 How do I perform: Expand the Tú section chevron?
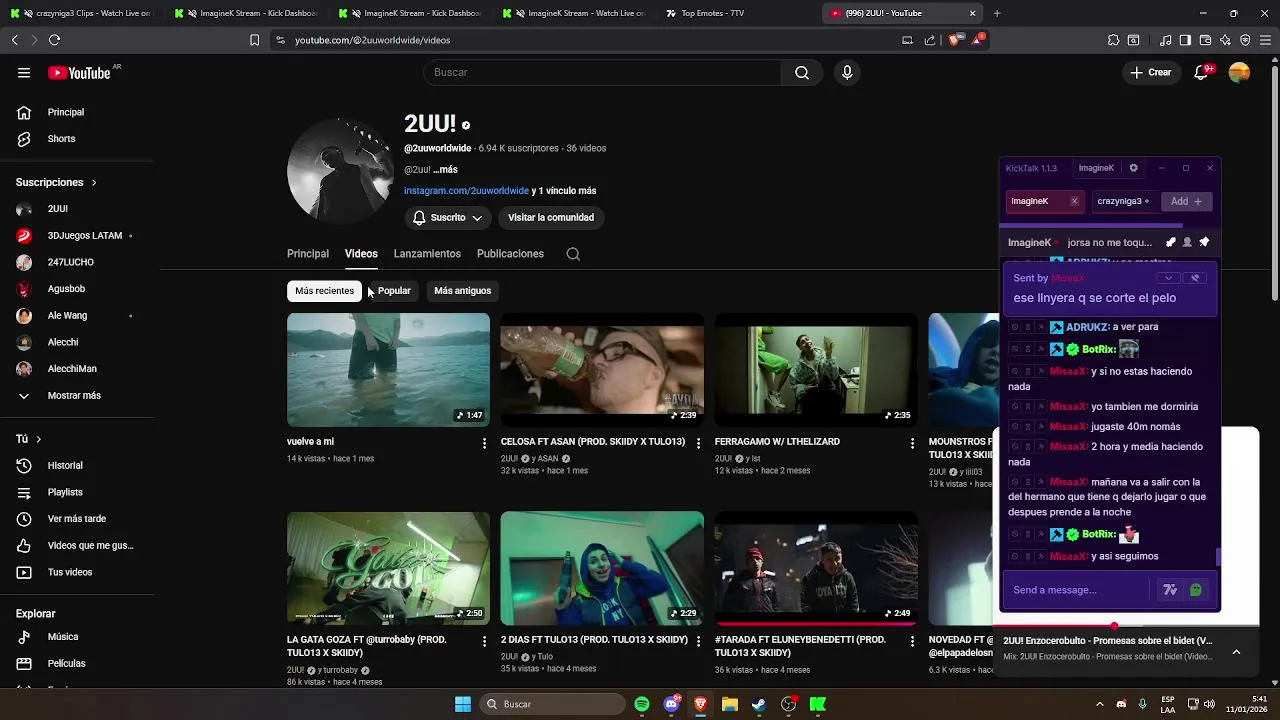click(38, 439)
